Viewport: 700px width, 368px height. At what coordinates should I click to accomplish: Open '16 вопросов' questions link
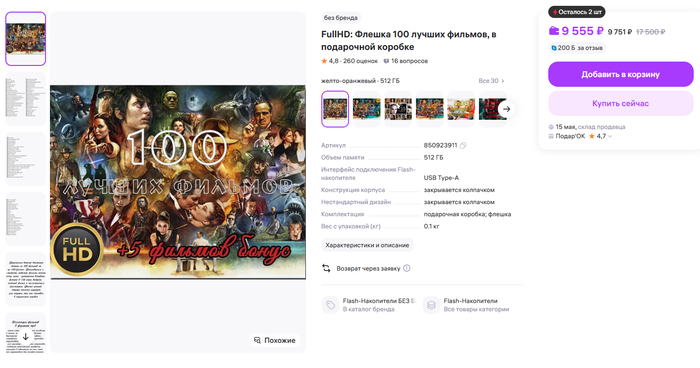point(406,61)
